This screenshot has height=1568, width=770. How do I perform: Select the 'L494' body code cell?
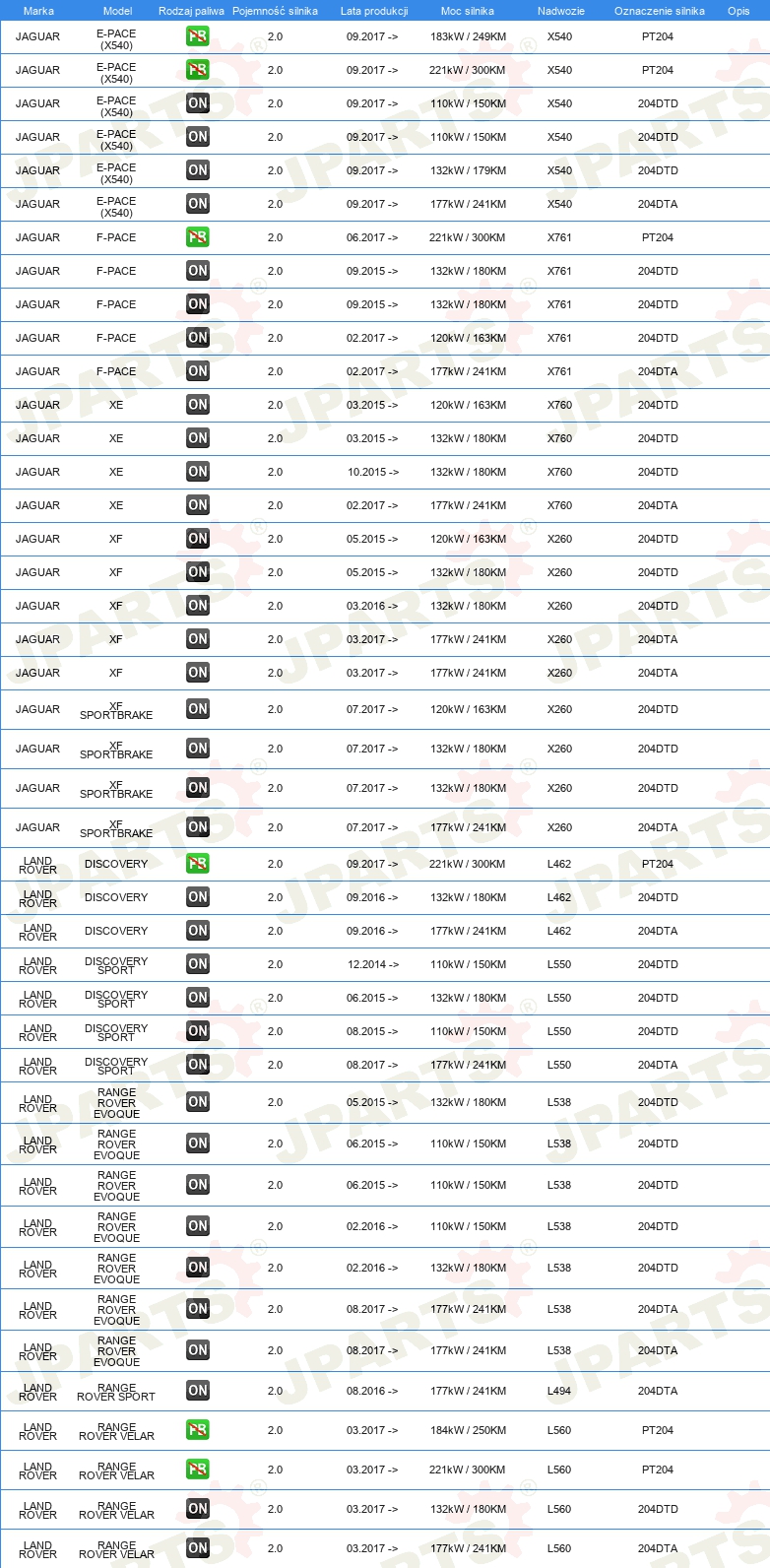pos(559,1391)
